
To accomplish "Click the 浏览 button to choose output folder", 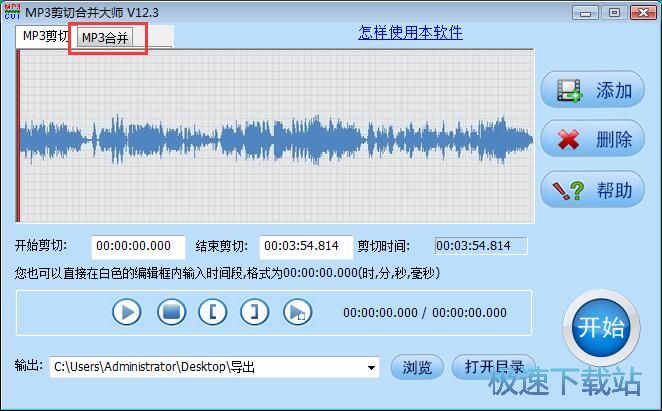I will [417, 367].
